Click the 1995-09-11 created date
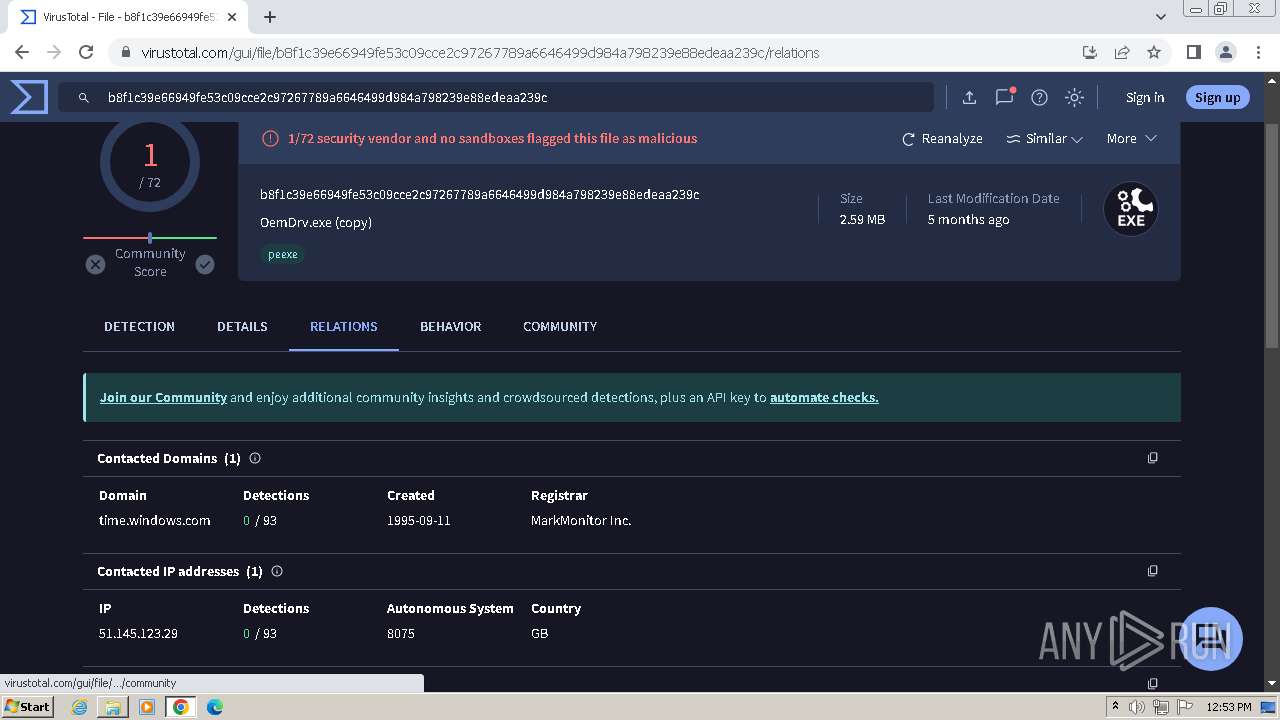Image resolution: width=1280 pixels, height=720 pixels. coord(419,520)
